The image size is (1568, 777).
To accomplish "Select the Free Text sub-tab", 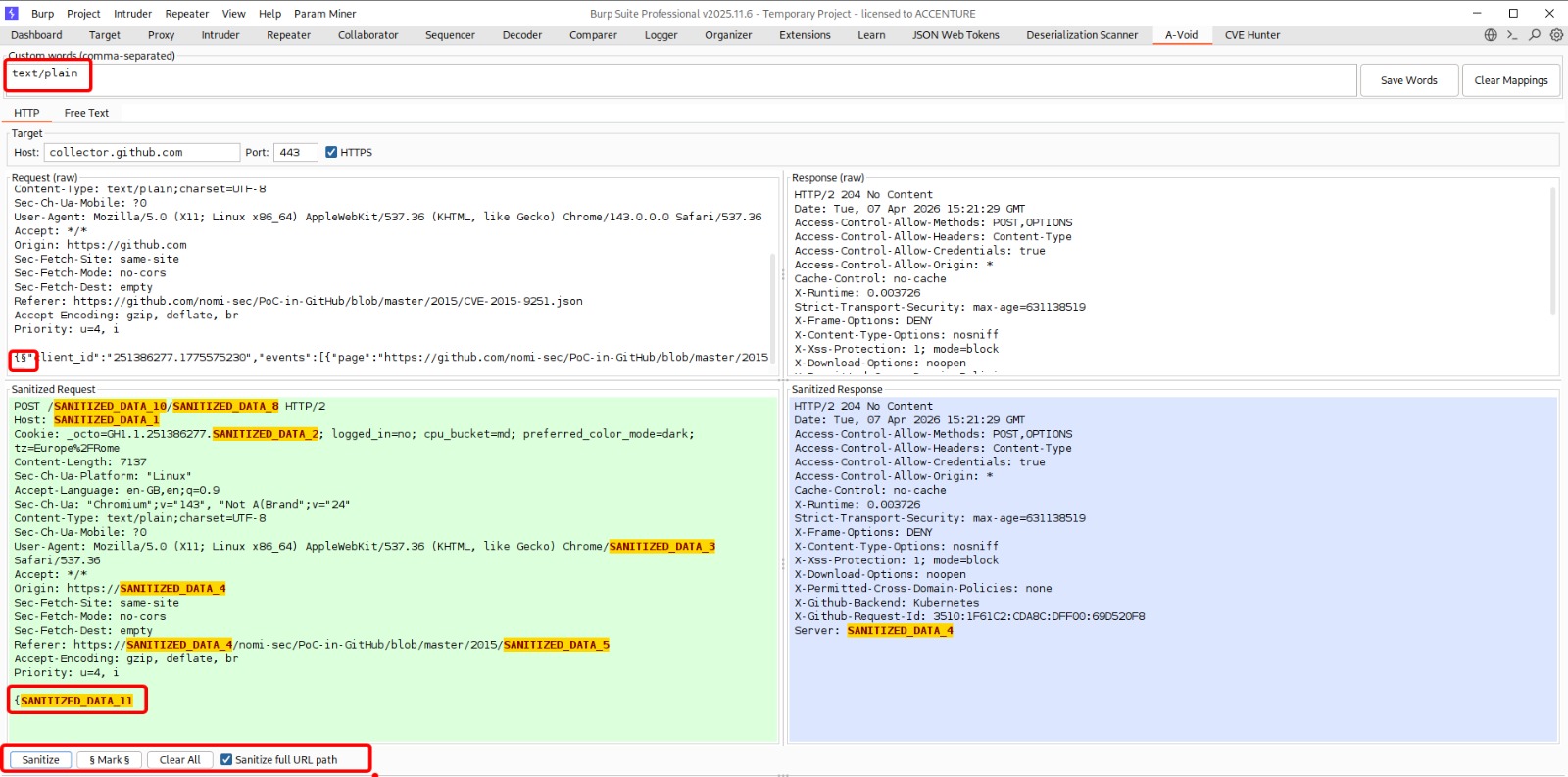I will pyautogui.click(x=86, y=113).
